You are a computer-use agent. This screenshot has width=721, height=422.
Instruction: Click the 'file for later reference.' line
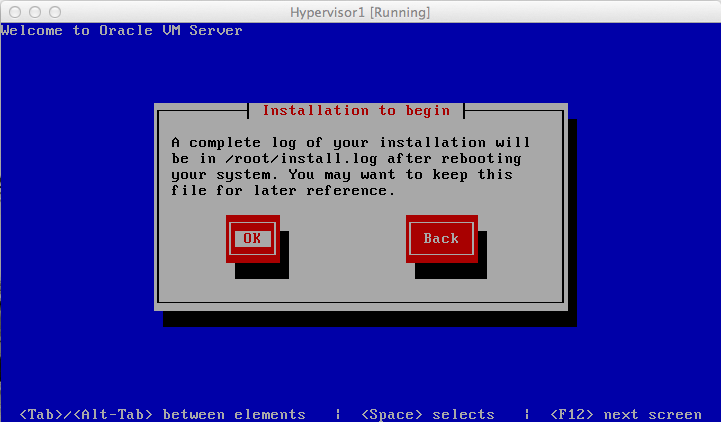[283, 190]
